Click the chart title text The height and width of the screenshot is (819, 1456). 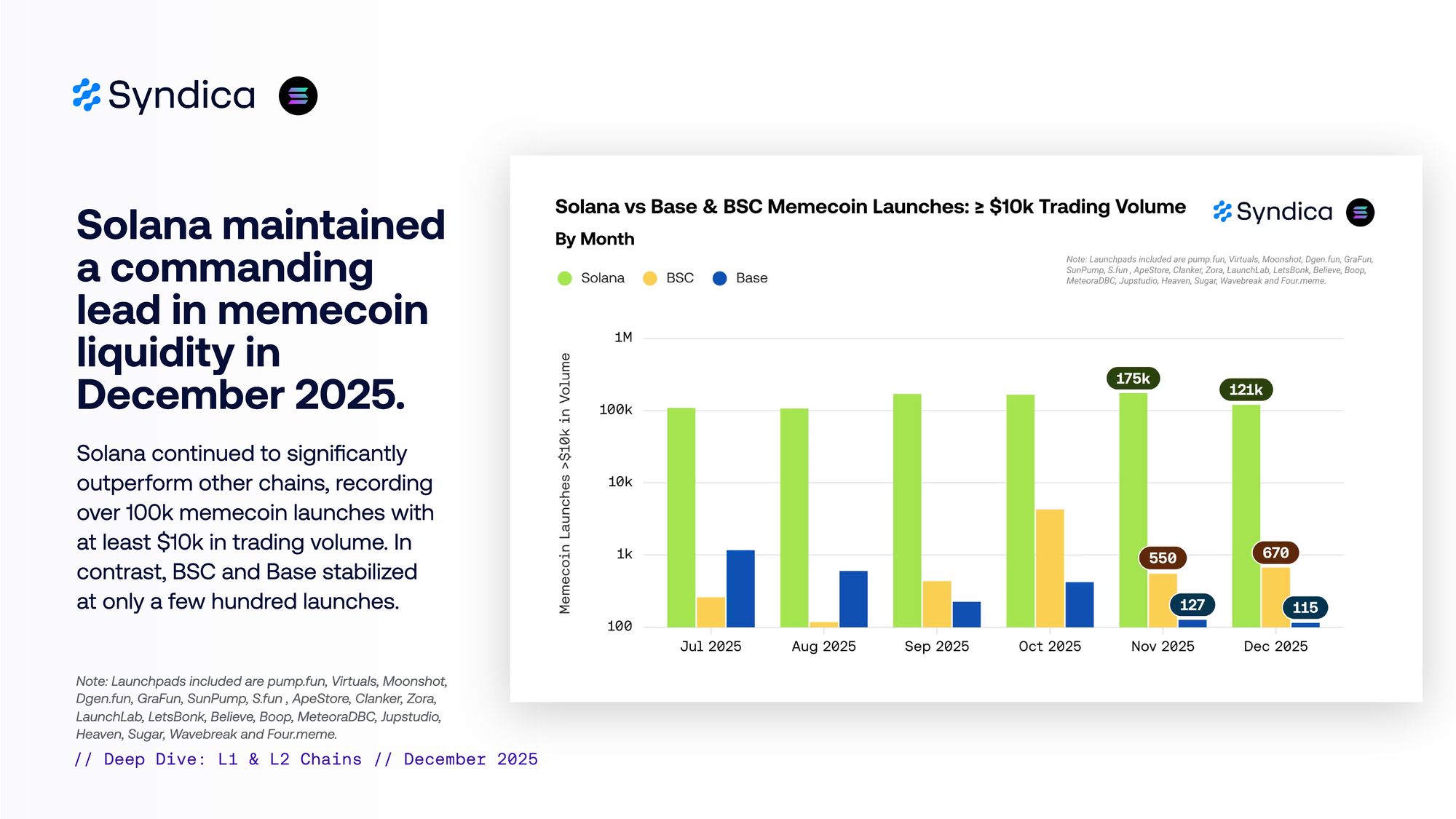click(x=870, y=207)
